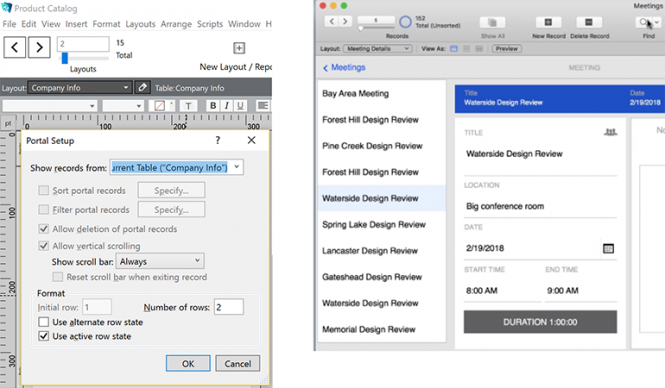Screen dimensions: 665x388
Task: Uncheck Use active row state
Action: pyautogui.click(x=43, y=336)
